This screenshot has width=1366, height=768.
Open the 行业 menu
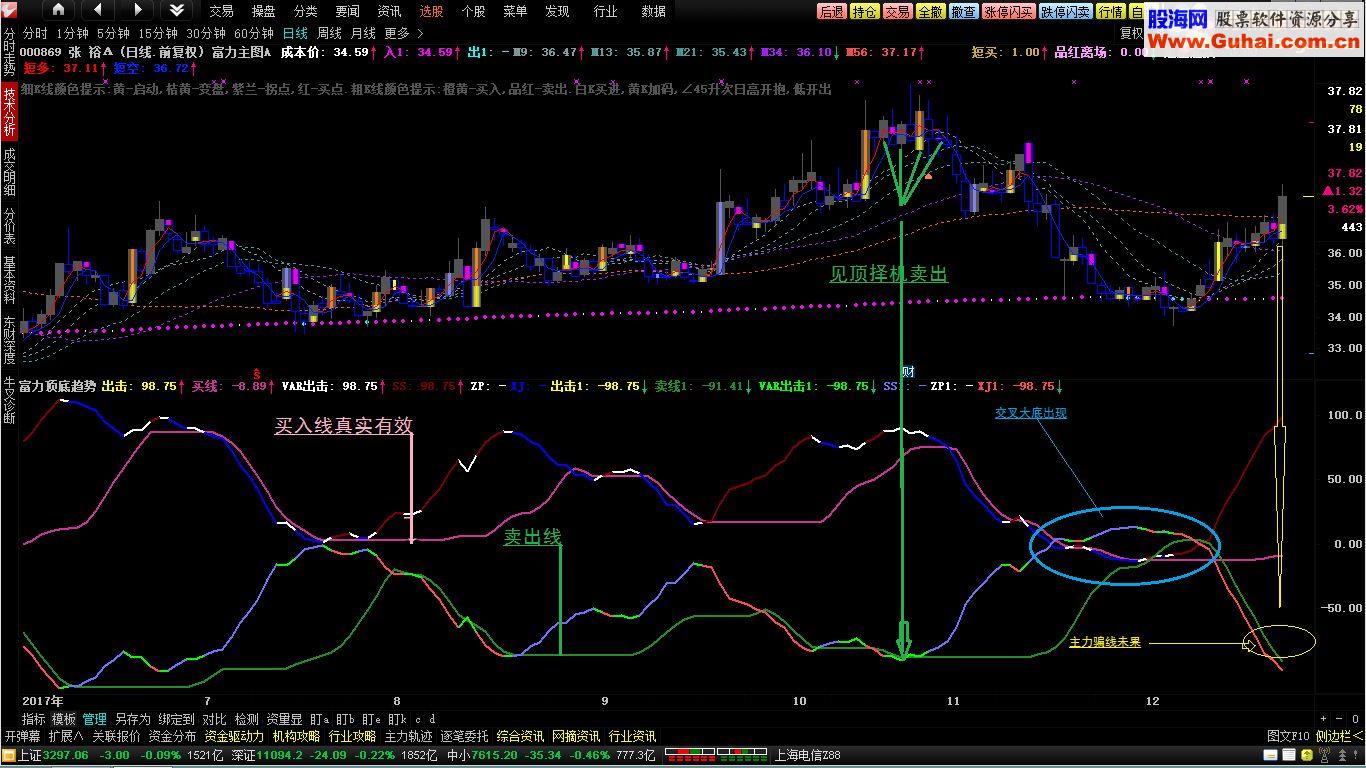[x=605, y=11]
